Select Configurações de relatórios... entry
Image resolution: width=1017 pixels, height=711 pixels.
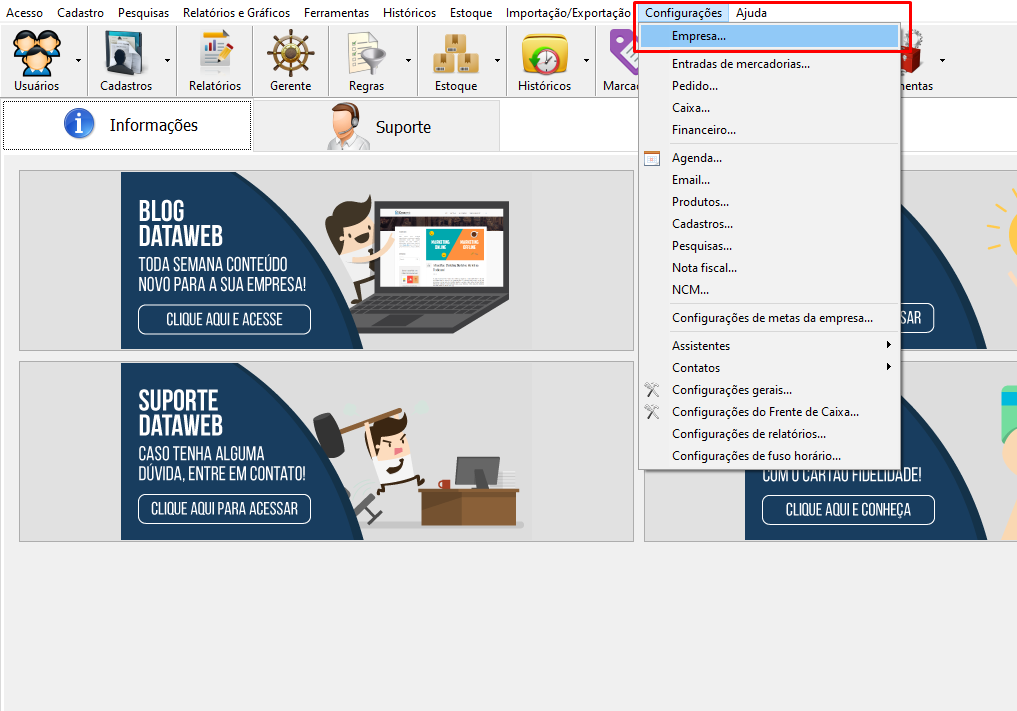coord(769,434)
